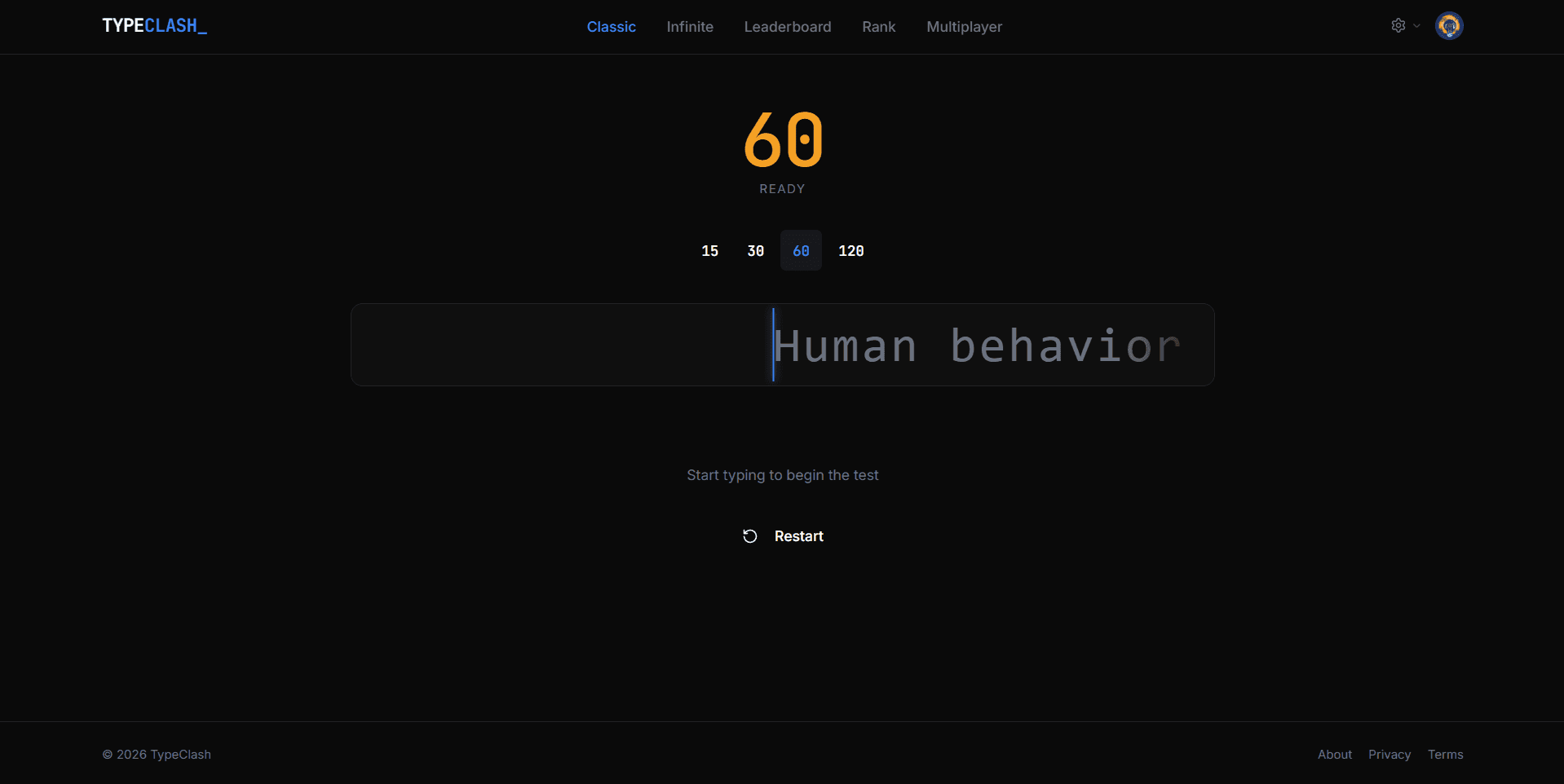The height and width of the screenshot is (784, 1564).
Task: Click the Restart button label
Action: click(799, 536)
